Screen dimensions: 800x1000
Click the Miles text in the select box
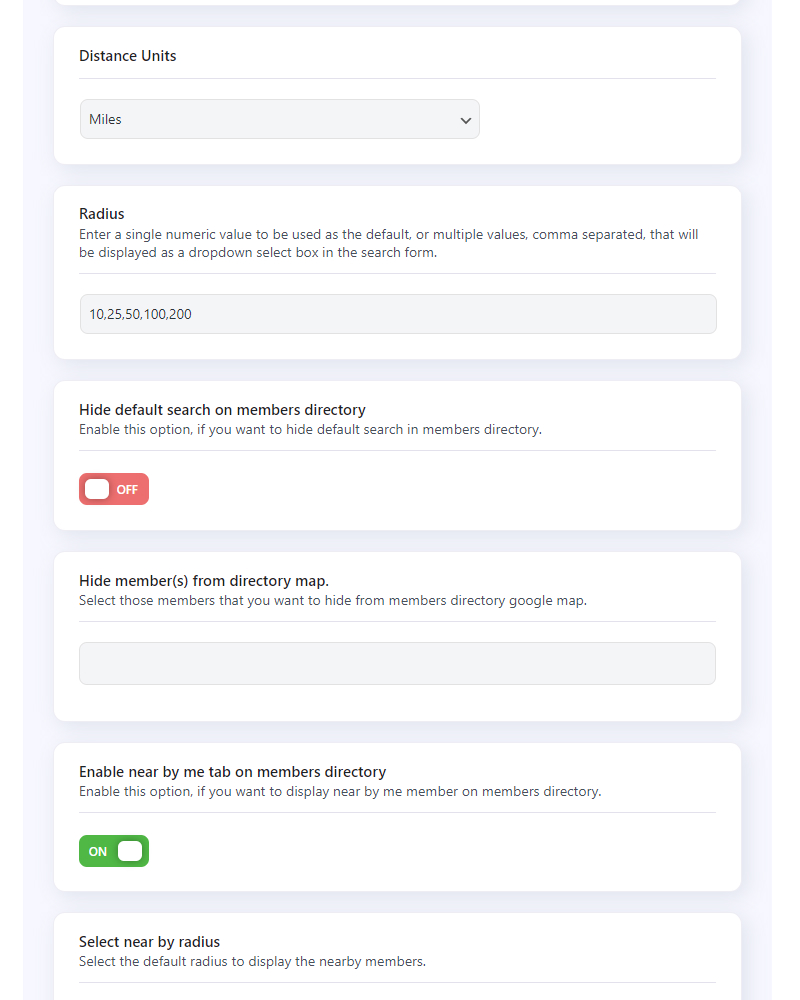[x=105, y=119]
